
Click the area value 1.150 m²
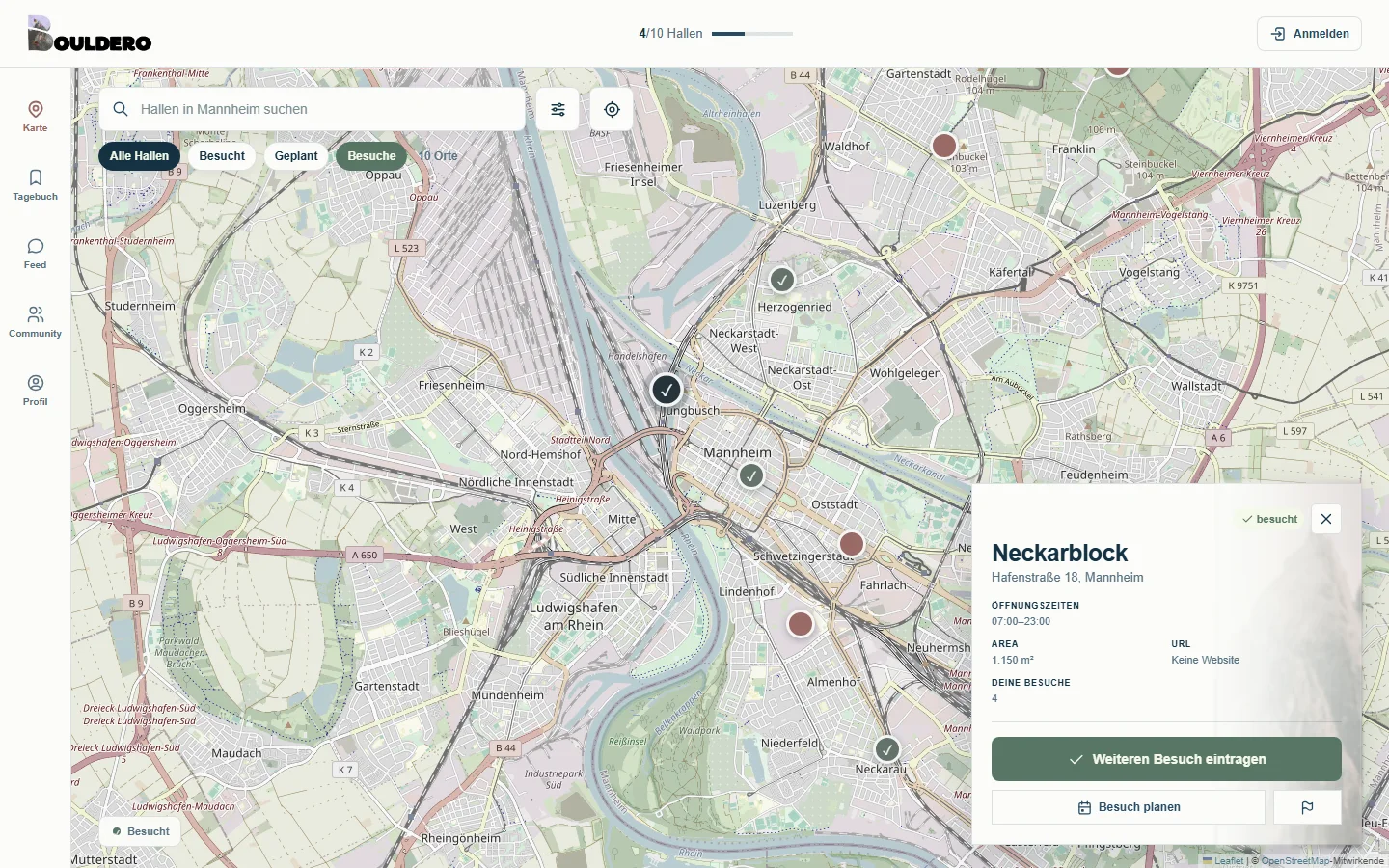1013,661
